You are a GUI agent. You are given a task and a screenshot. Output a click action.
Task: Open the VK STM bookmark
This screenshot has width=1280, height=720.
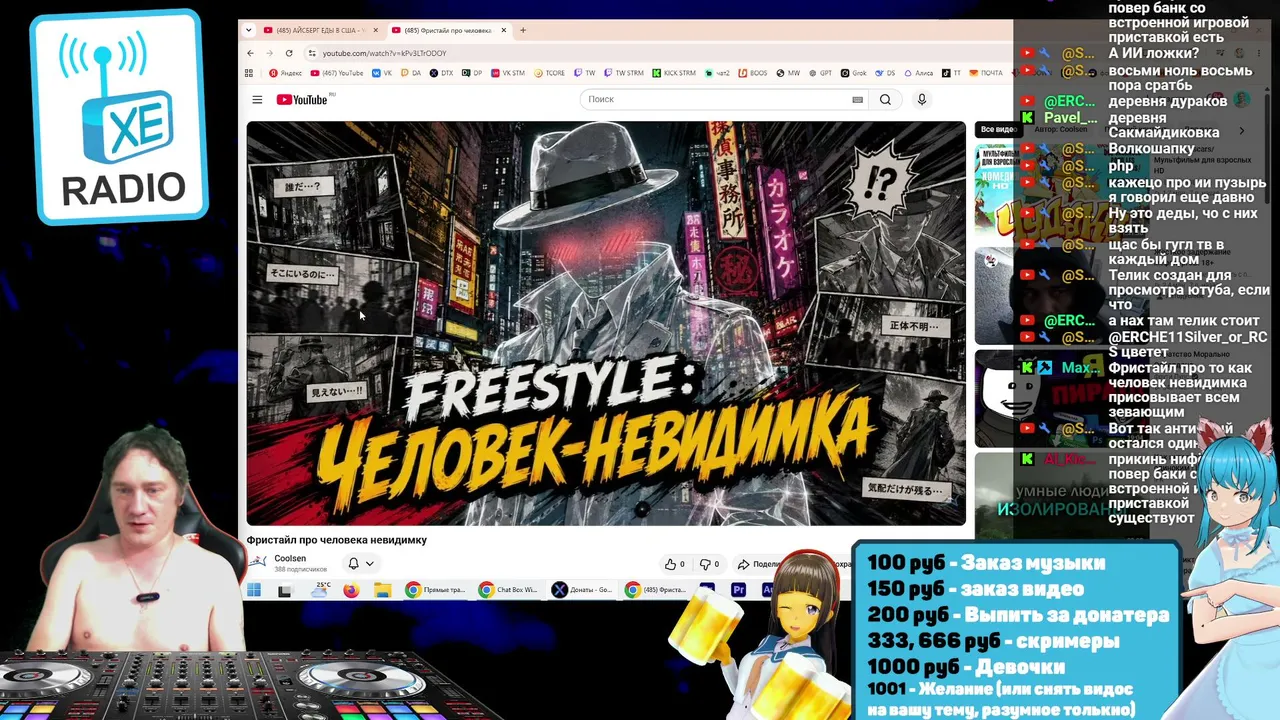[507, 73]
